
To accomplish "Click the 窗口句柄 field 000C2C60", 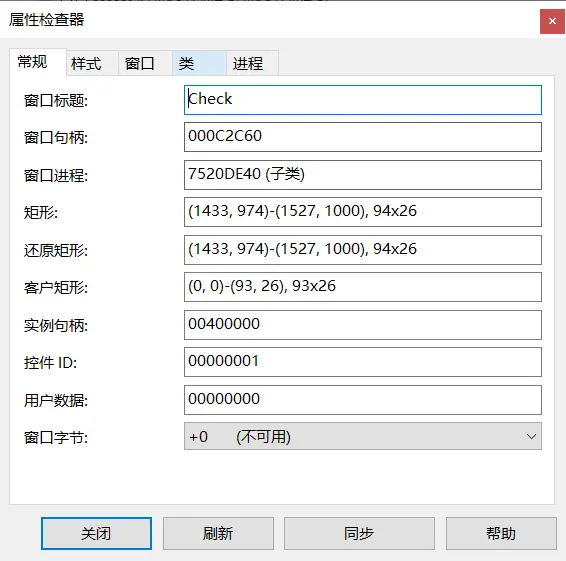I will pyautogui.click(x=363, y=137).
